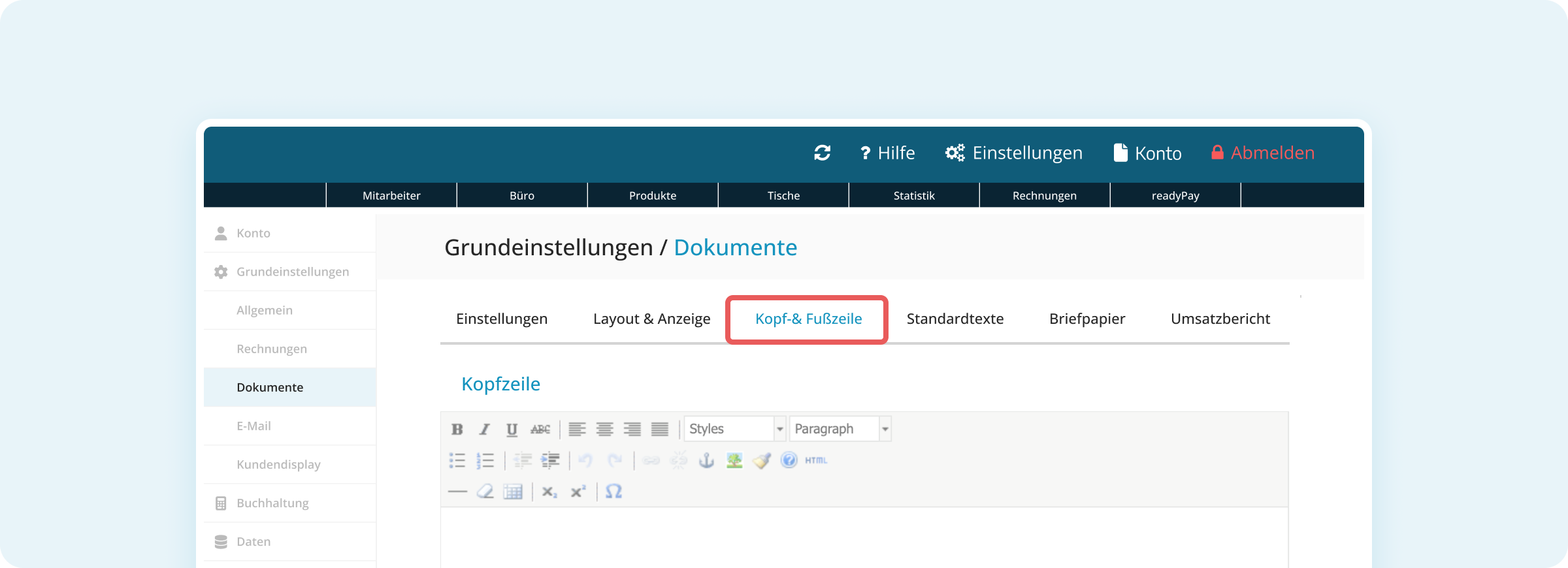Open Konto in the left sidebar
Viewport: 1568px width, 568px height.
pos(290,233)
